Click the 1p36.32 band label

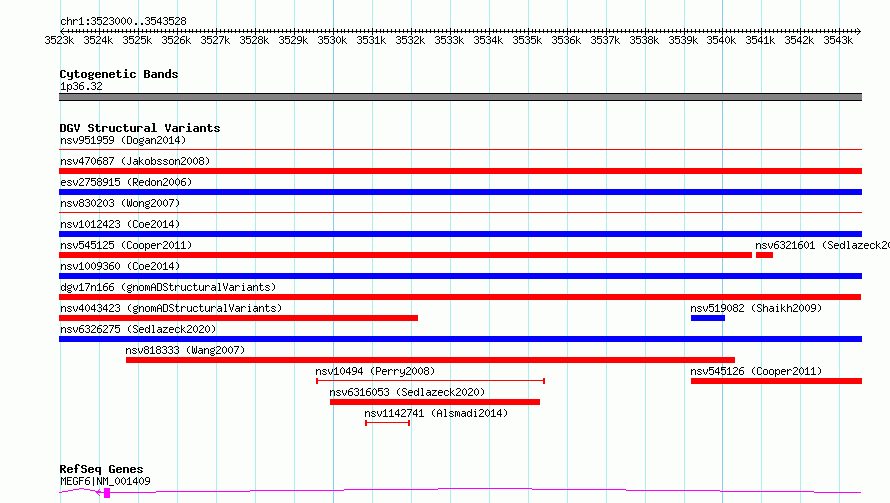tap(81, 86)
